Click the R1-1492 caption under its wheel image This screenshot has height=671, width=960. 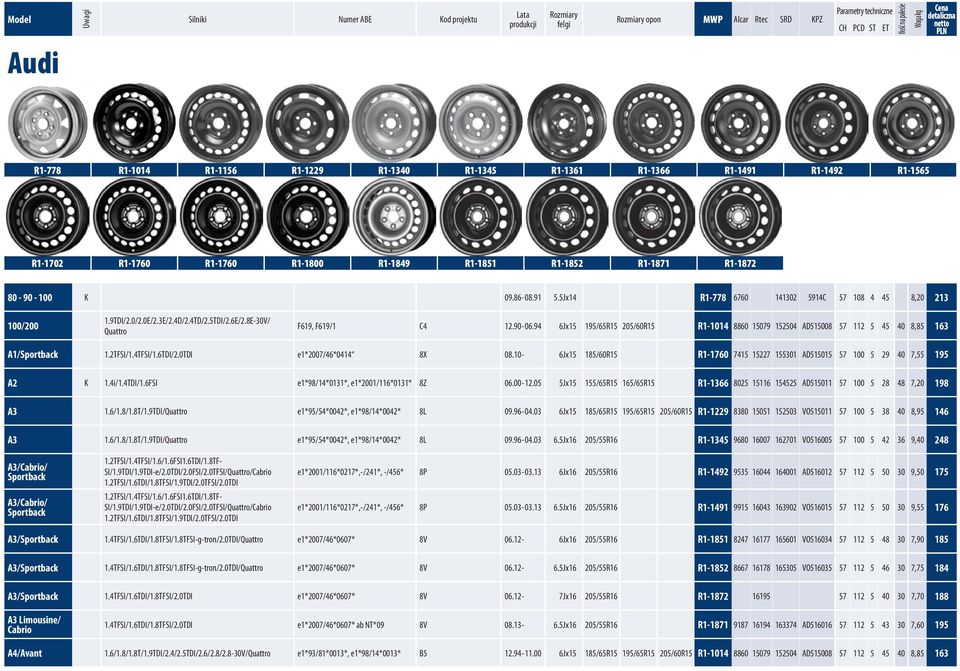827,170
